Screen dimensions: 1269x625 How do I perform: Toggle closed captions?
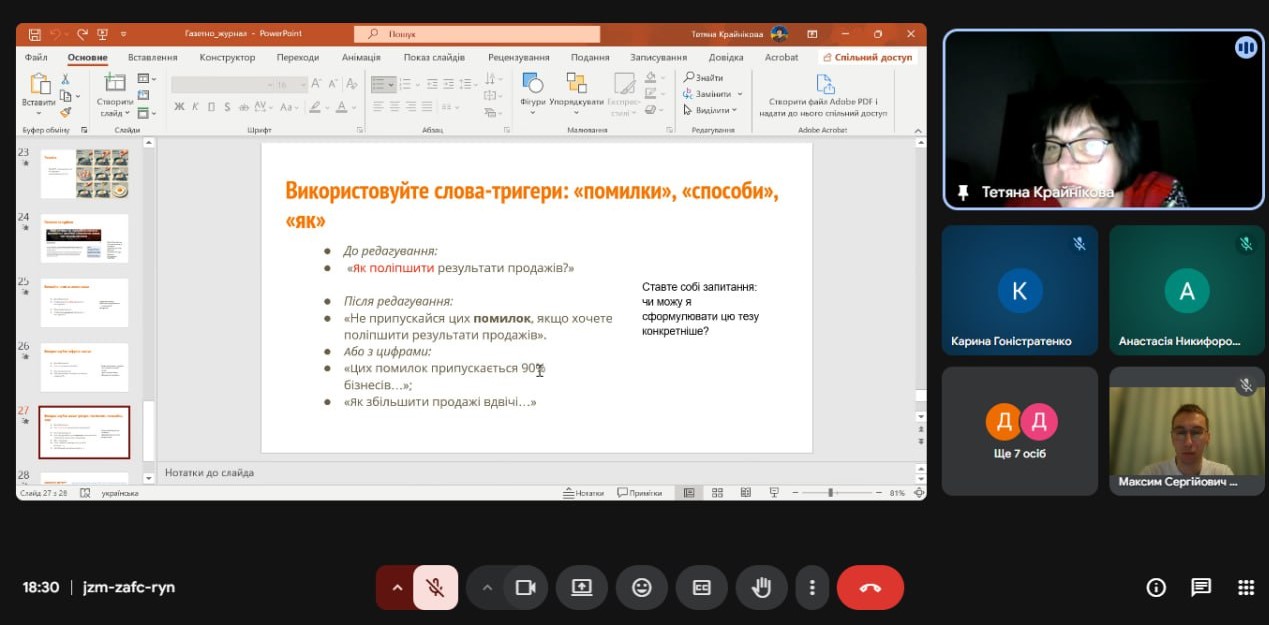coord(702,588)
